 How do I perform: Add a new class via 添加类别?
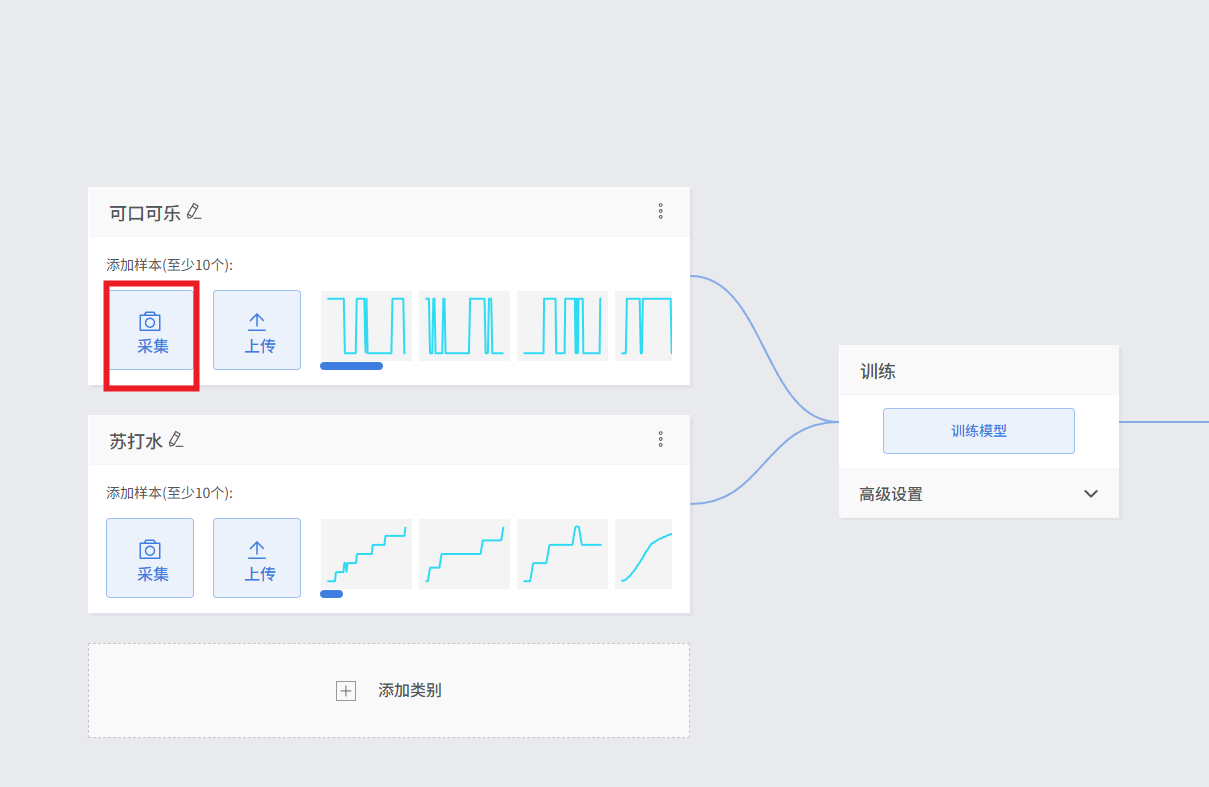point(389,691)
